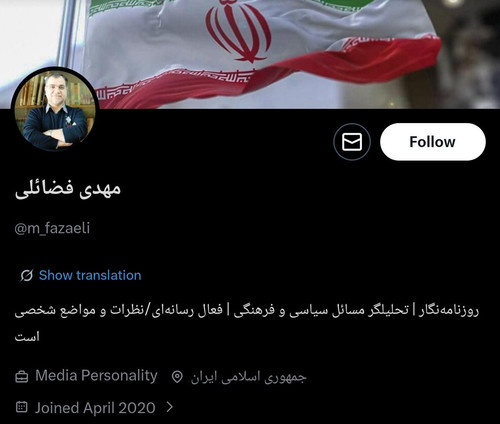Click the word است ending the bio
This screenshot has width=500, height=424.
click(x=27, y=337)
